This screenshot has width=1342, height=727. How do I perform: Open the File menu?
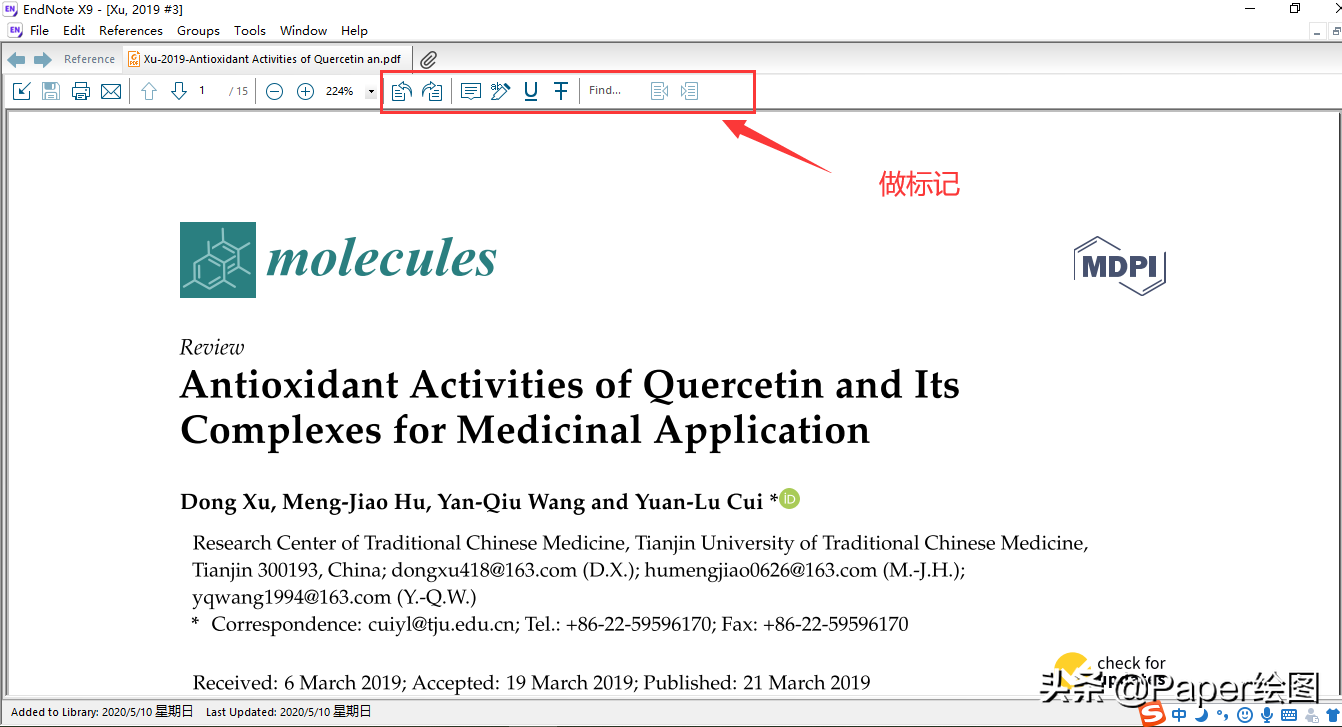pos(40,31)
